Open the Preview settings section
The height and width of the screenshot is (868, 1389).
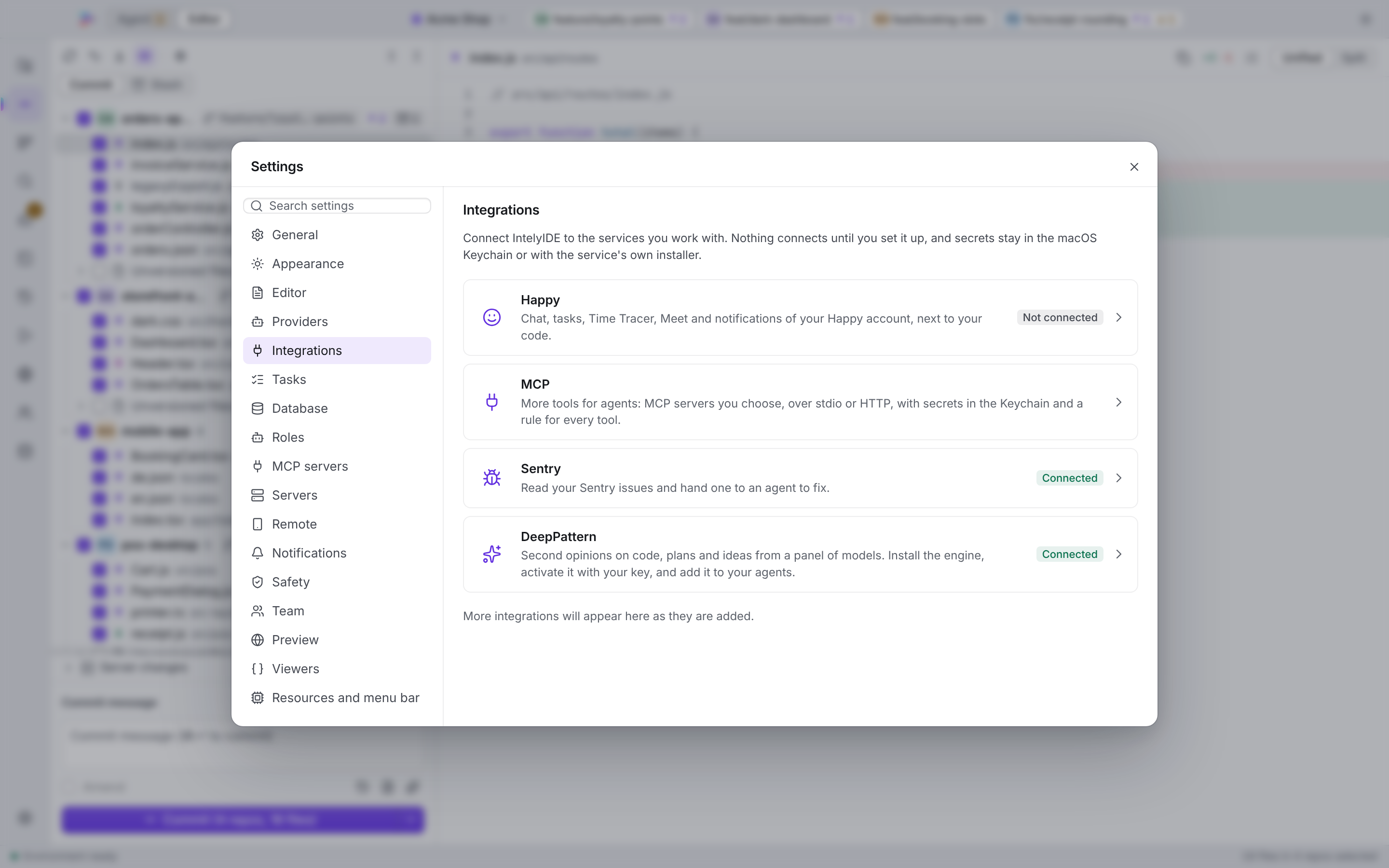[x=337, y=639]
